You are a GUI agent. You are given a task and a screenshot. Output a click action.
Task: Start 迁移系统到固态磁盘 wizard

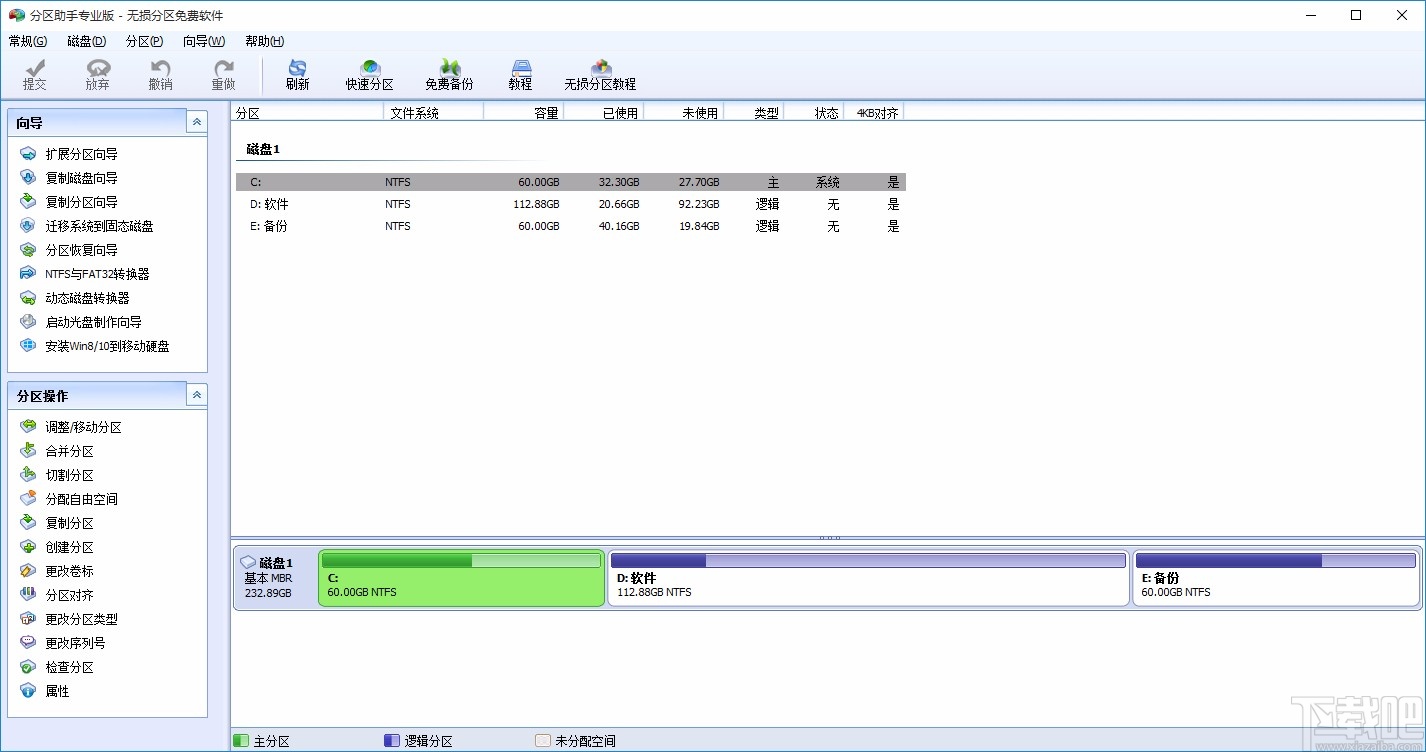(x=99, y=226)
